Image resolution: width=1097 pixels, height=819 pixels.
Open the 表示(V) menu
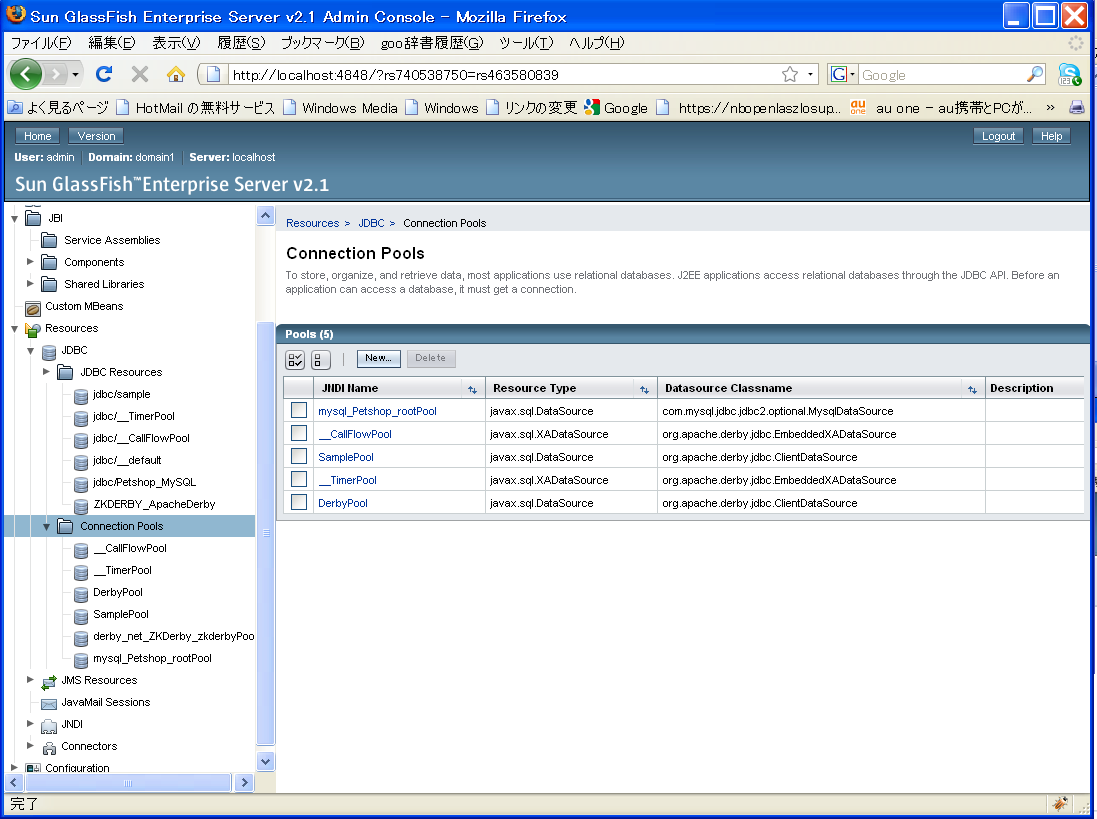176,43
